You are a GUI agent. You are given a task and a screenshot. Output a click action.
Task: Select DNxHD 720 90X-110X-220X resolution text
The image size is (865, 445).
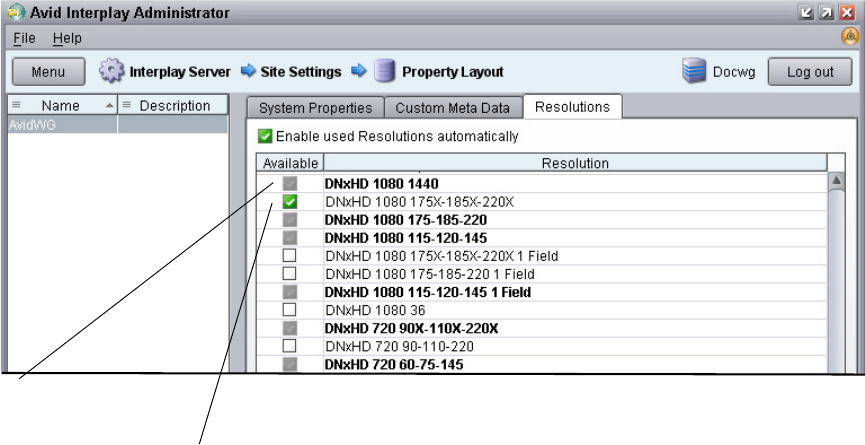(412, 329)
